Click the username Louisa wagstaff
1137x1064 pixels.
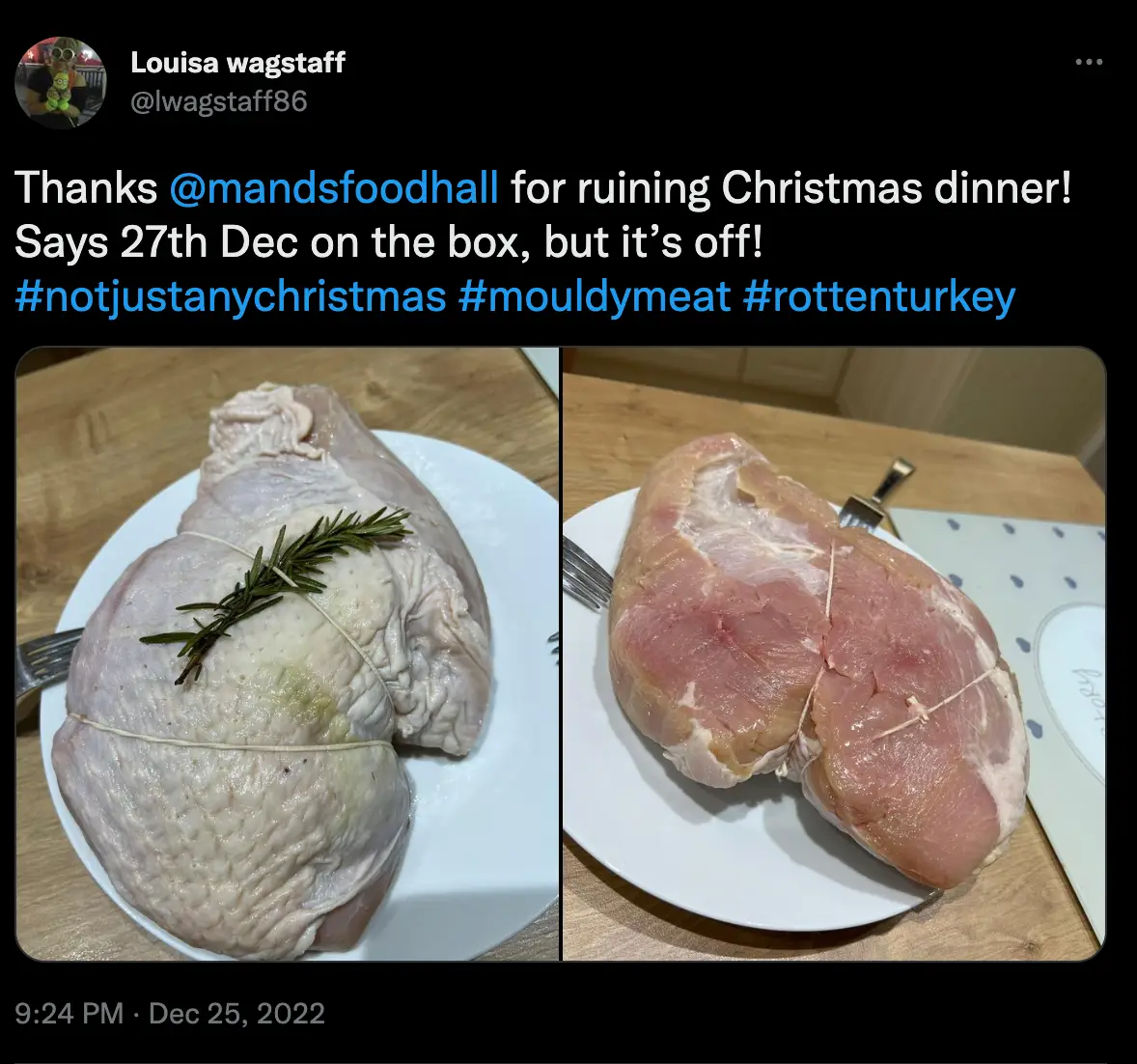[237, 63]
